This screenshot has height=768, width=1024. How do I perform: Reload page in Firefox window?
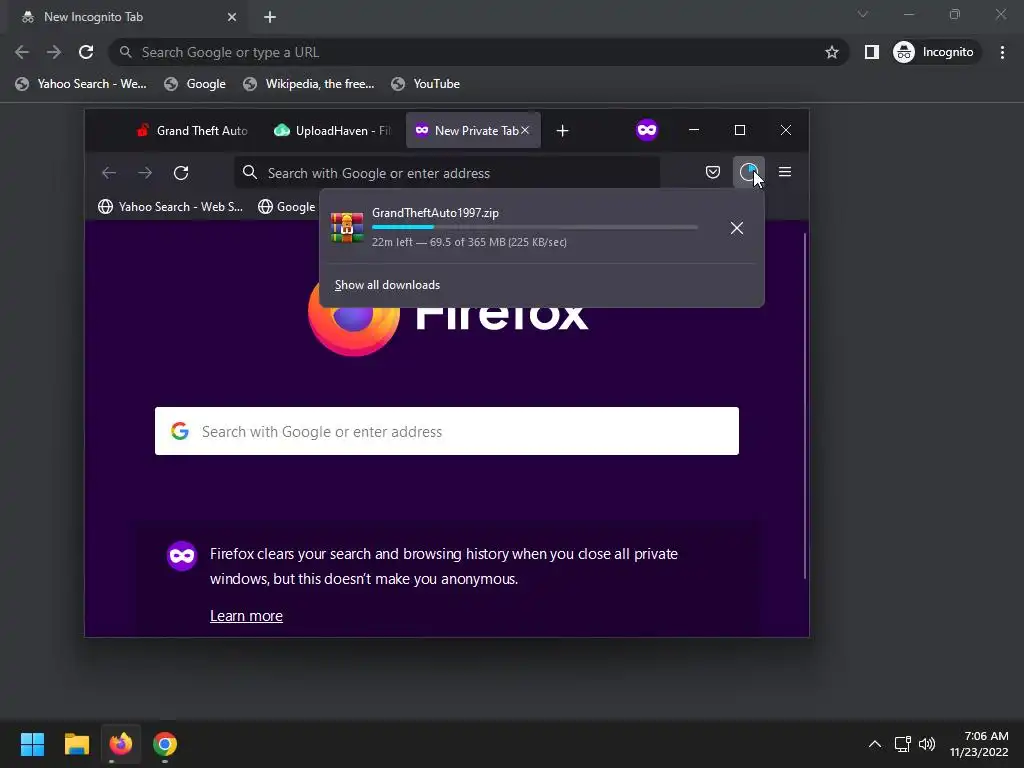pos(181,172)
